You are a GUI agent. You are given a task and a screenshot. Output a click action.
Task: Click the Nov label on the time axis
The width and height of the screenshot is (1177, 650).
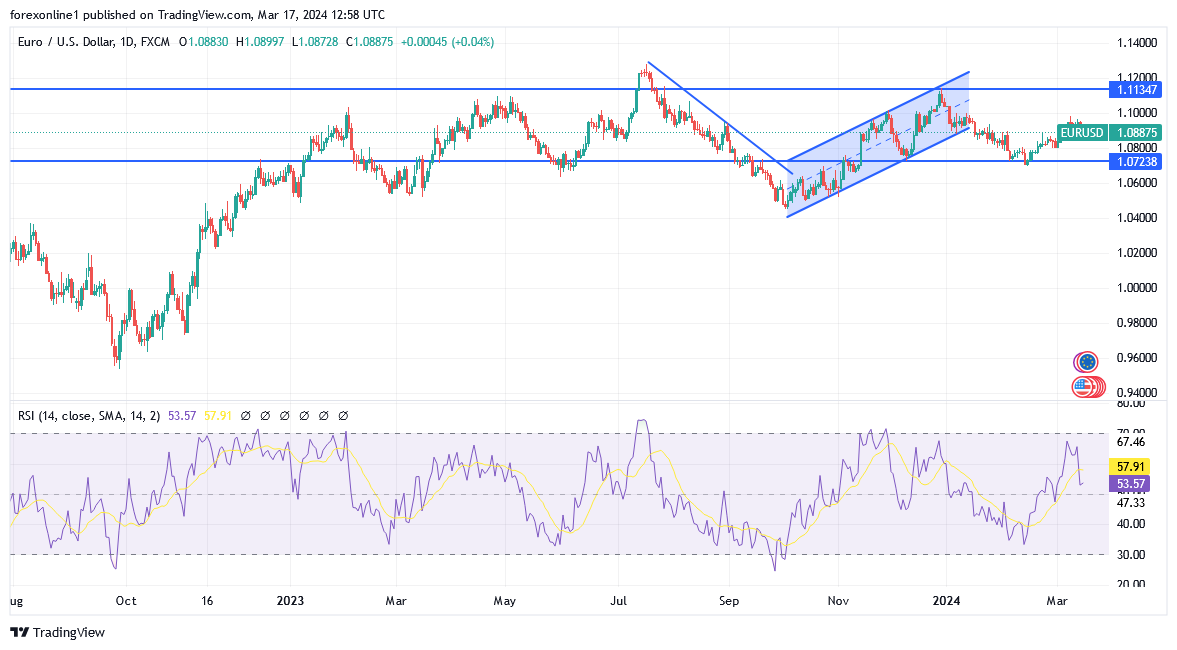(x=838, y=600)
